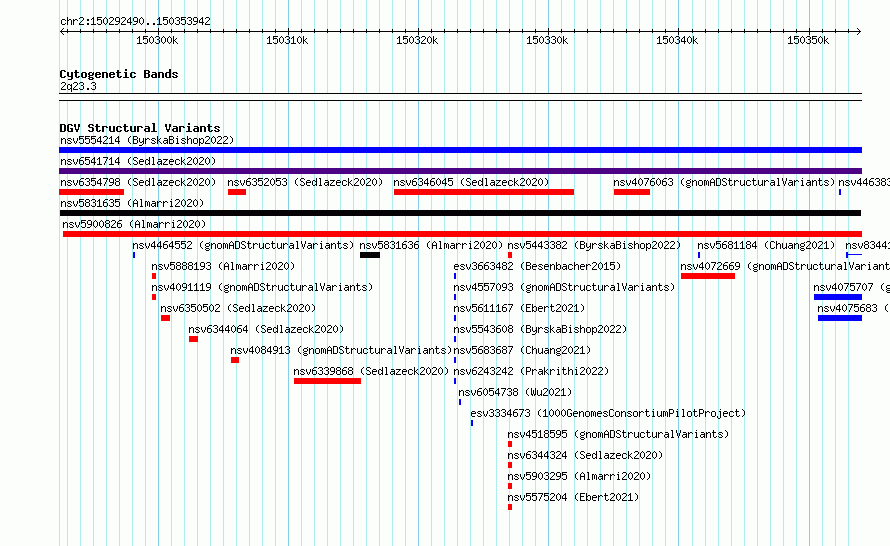This screenshot has height=546, width=890.
Task: Open nsv6541714 (Sedlazeck2020) label
Action: click(x=138, y=161)
